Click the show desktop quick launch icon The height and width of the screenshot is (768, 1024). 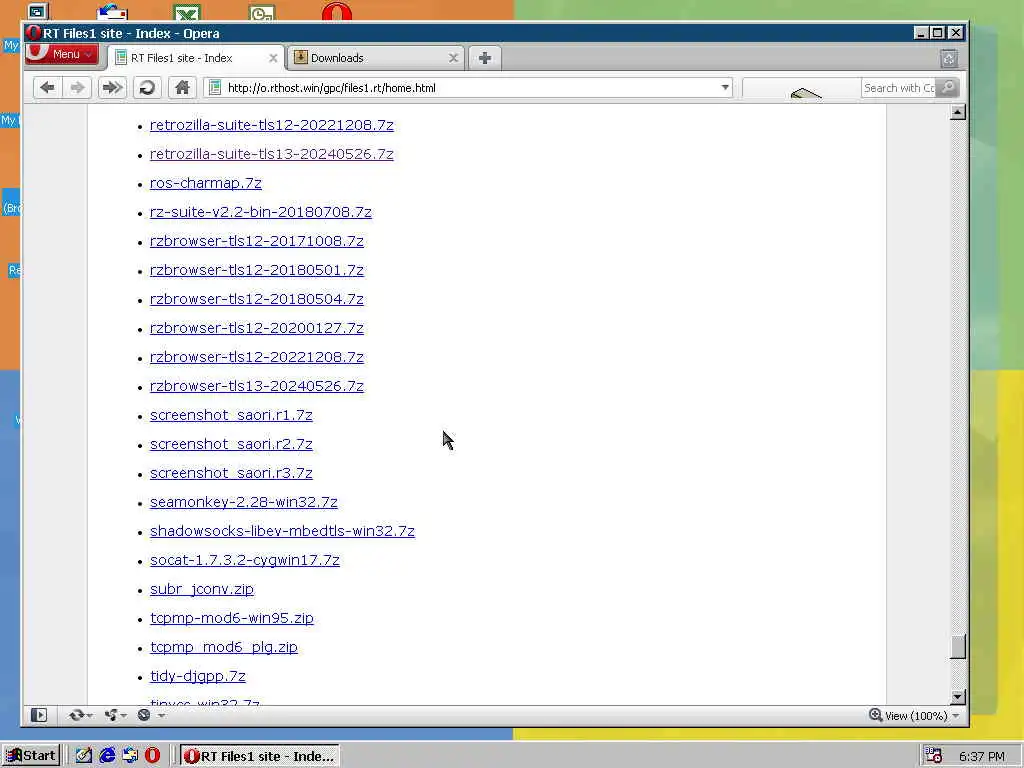[x=84, y=756]
